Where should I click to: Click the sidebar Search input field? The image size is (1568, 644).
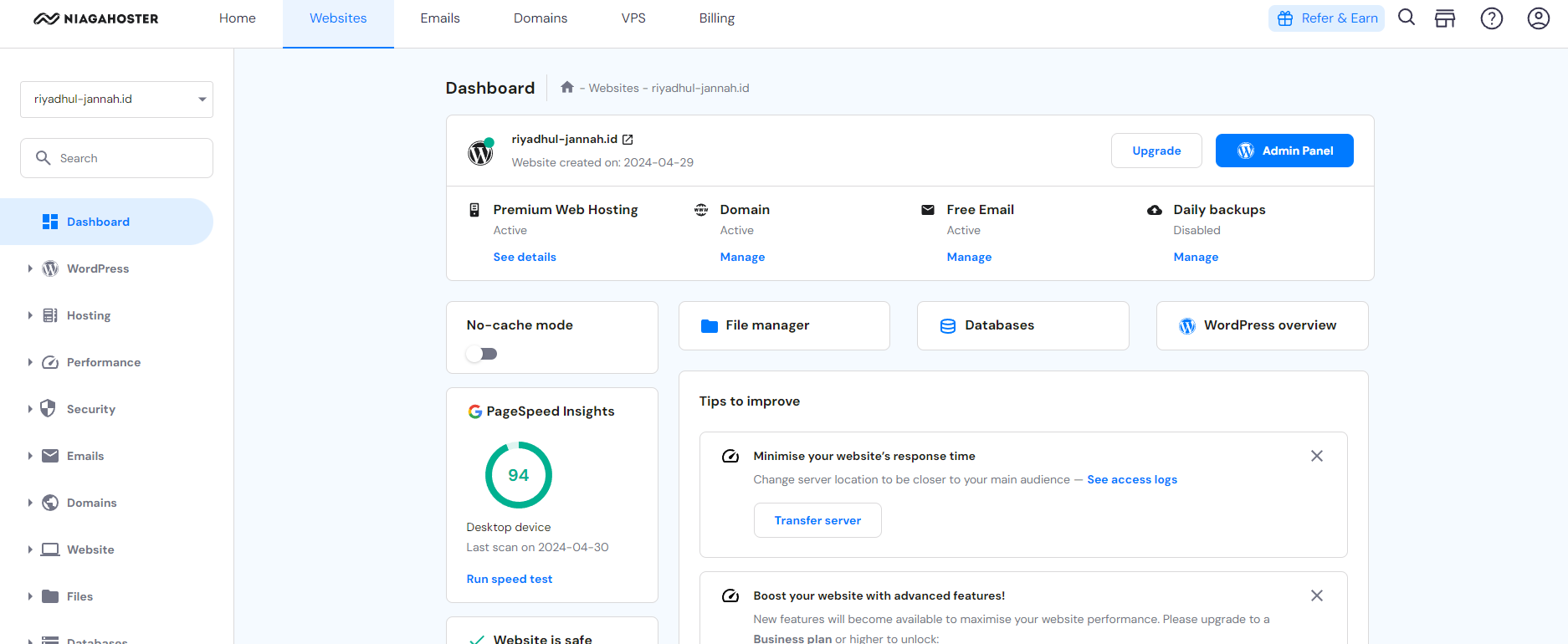126,158
